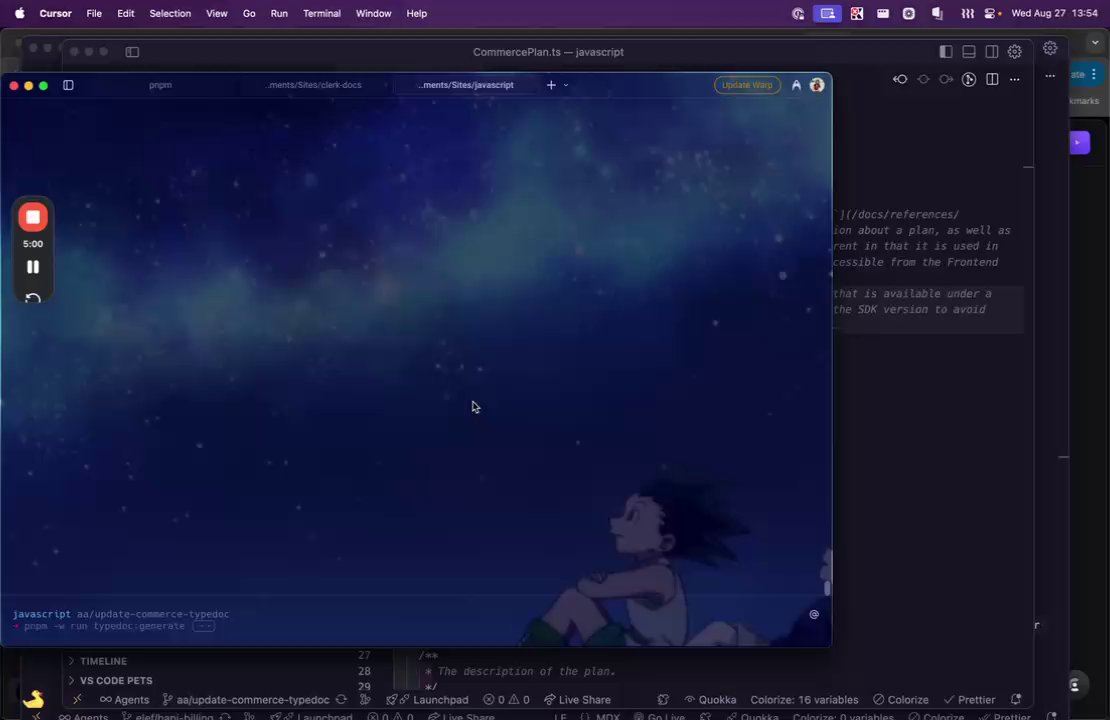Click the purple play button at right edge
1110x720 pixels.
pos(1079,142)
